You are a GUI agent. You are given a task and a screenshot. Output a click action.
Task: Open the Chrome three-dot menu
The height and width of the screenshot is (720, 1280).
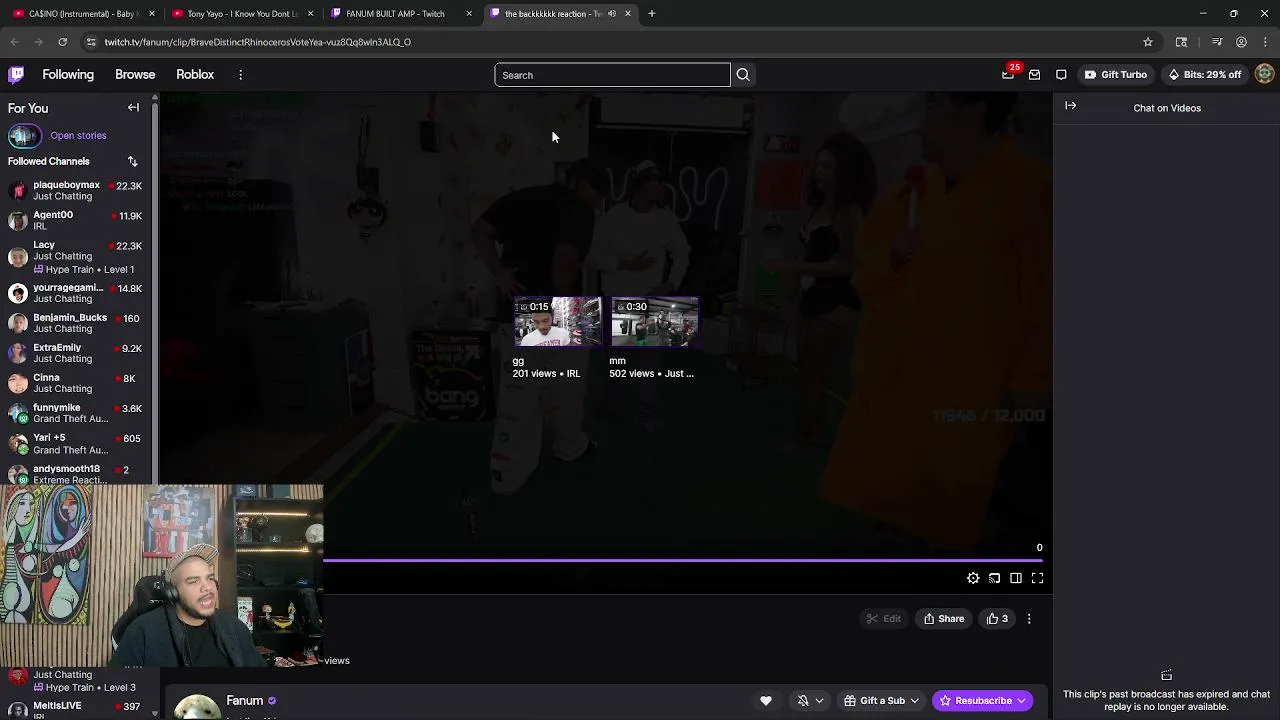click(x=1265, y=42)
